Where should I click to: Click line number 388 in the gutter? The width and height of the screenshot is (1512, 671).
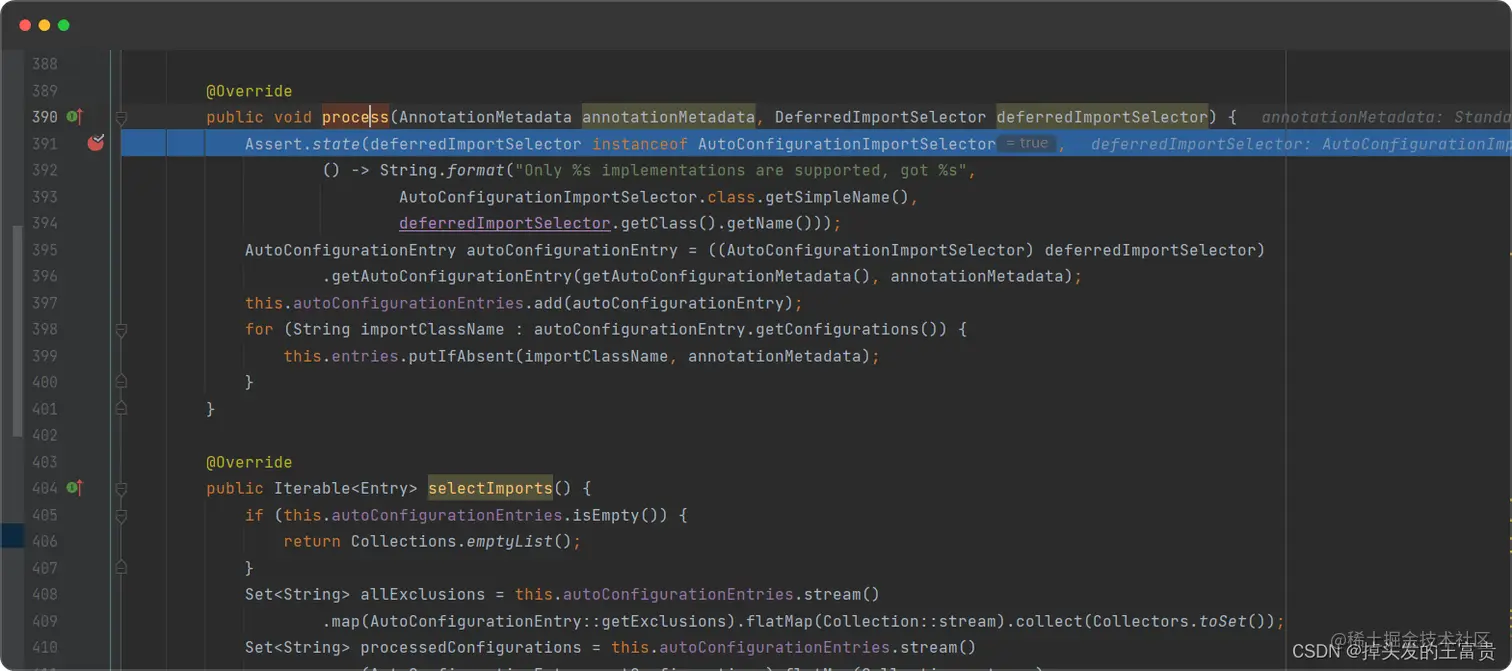coord(44,64)
